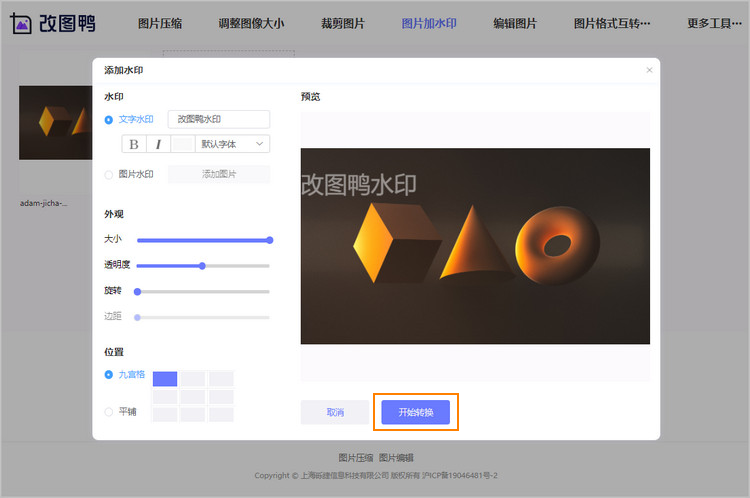Select the center position grid cell
Viewport: 750px width, 498px height.
pos(193,397)
